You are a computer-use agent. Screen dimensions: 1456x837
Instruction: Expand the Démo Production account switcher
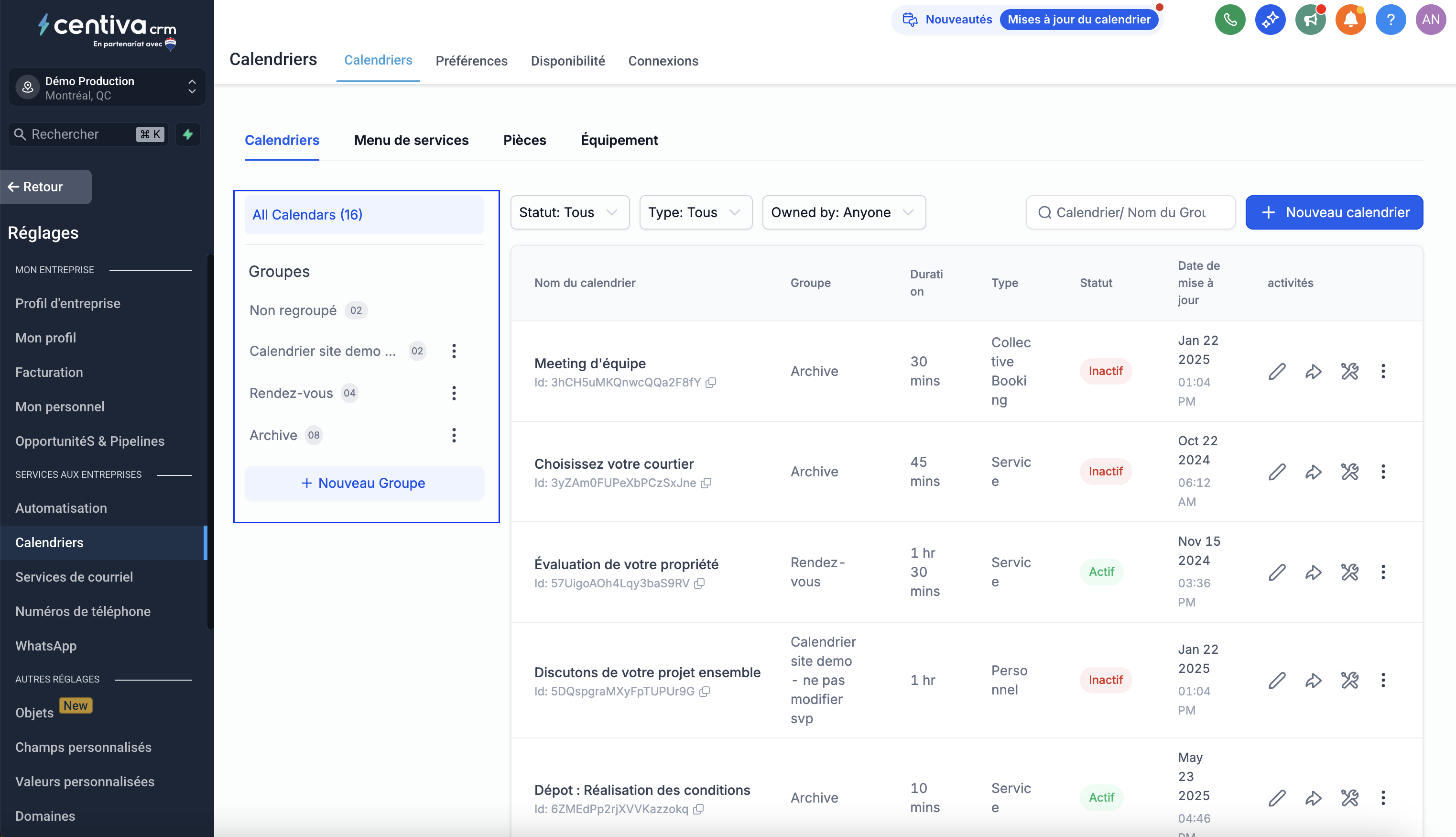tap(107, 88)
